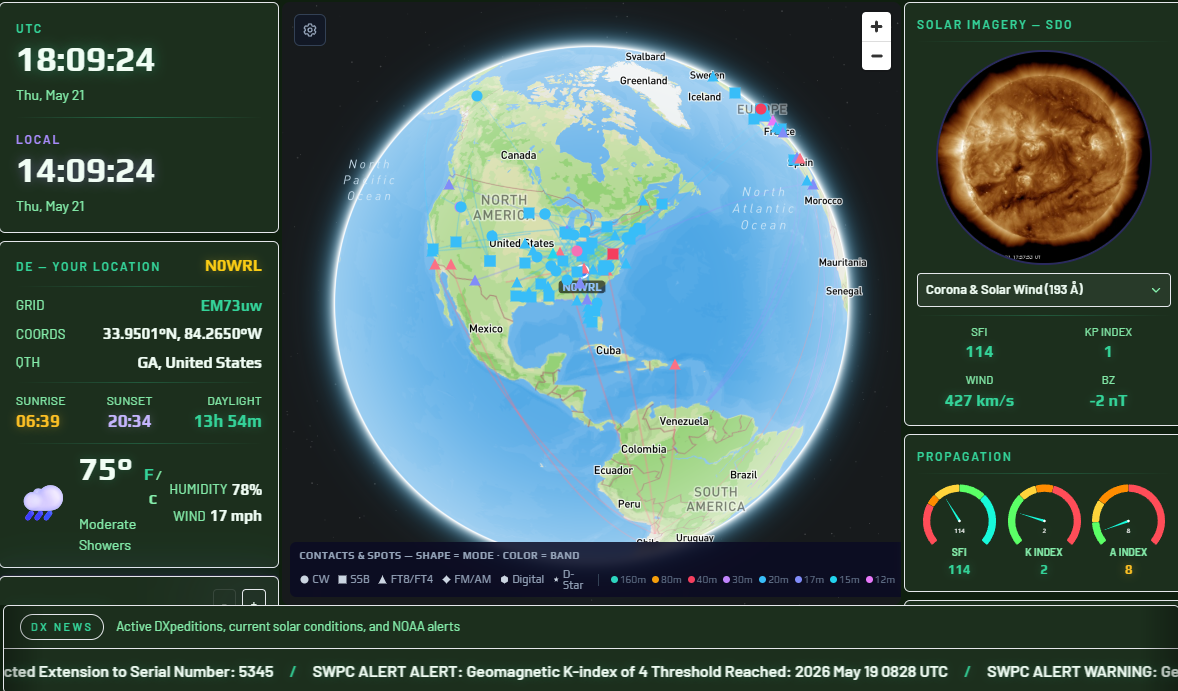Click the Greenland label on the globe
This screenshot has width=1178, height=691.
[x=643, y=80]
